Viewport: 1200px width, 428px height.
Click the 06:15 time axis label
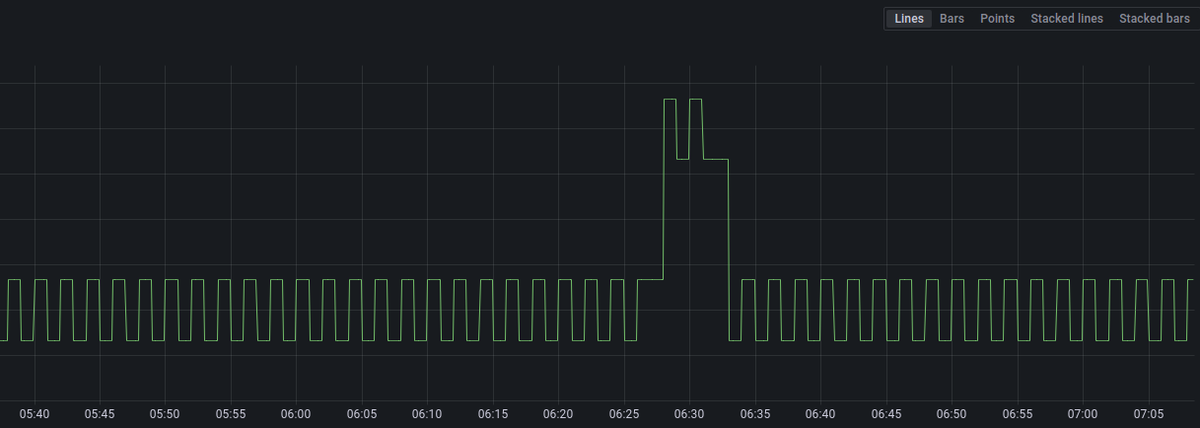click(x=493, y=414)
